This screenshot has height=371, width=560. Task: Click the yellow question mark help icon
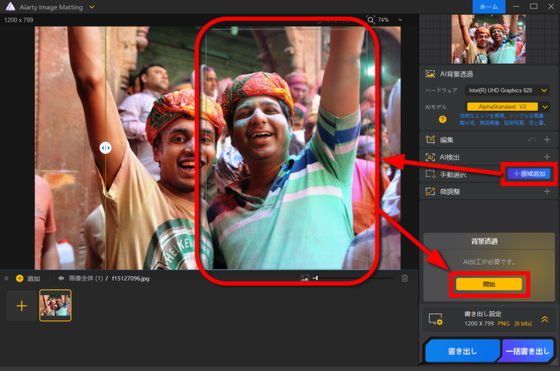click(x=442, y=120)
